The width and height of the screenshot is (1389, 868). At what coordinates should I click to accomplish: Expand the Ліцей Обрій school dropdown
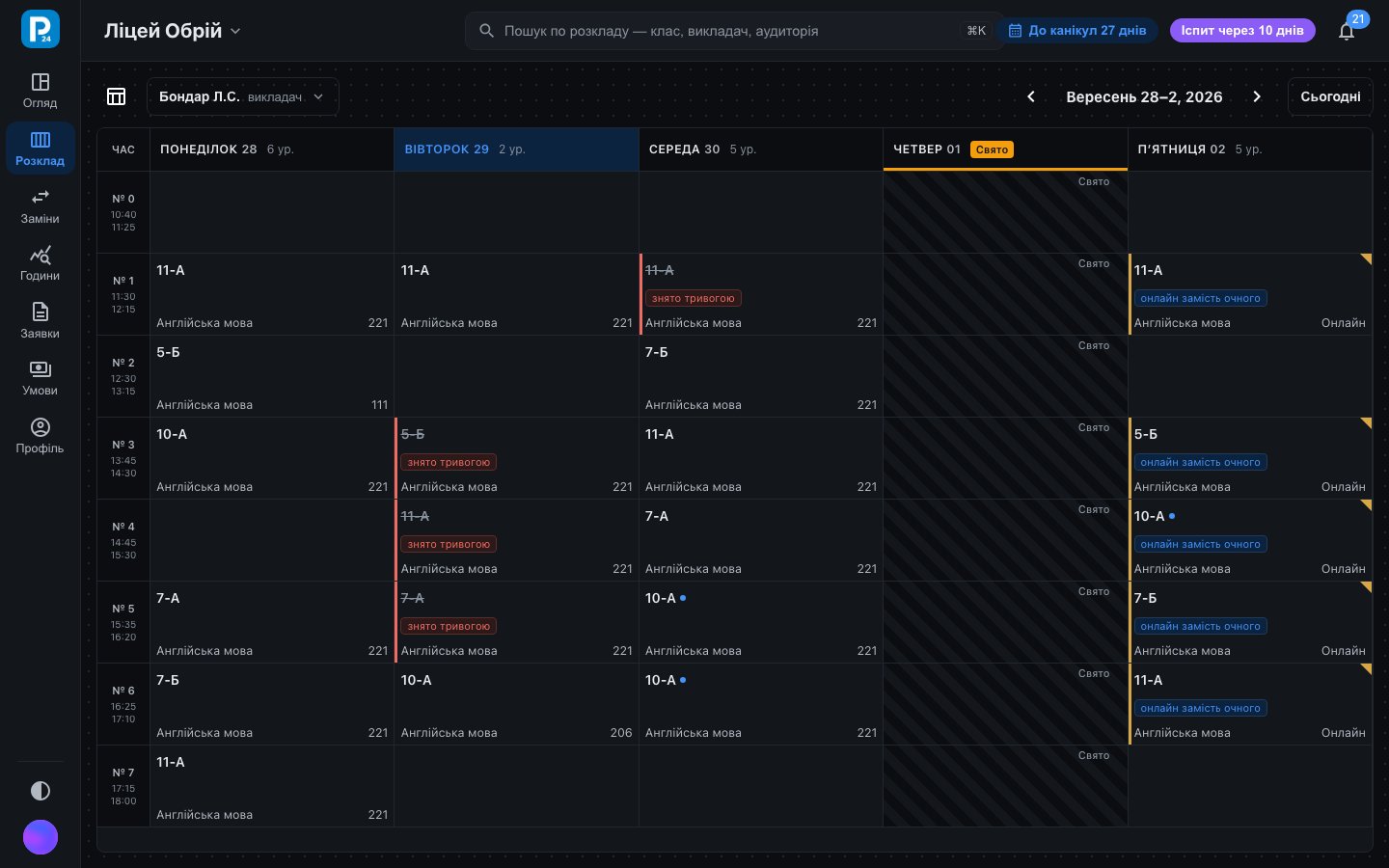coord(173,31)
